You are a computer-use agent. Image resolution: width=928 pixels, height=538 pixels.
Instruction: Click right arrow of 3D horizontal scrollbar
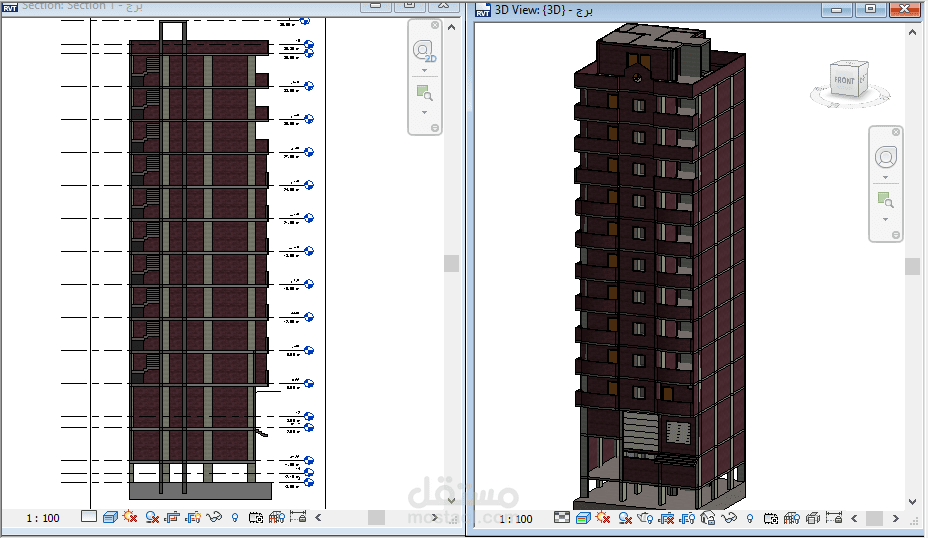point(895,518)
